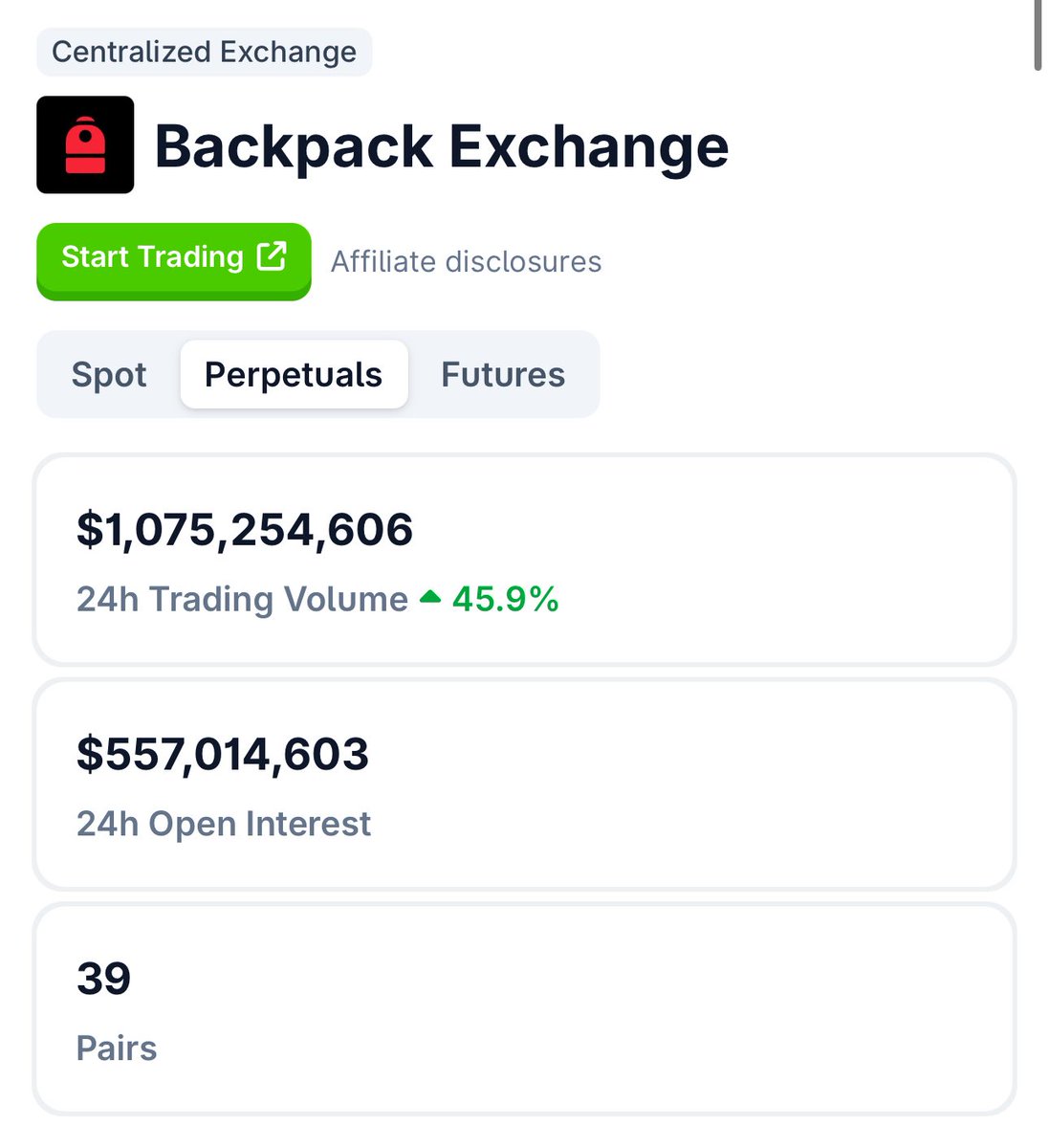Switch to the Futures tab
Image resolution: width=1049 pixels, height=1148 pixels.
503,374
